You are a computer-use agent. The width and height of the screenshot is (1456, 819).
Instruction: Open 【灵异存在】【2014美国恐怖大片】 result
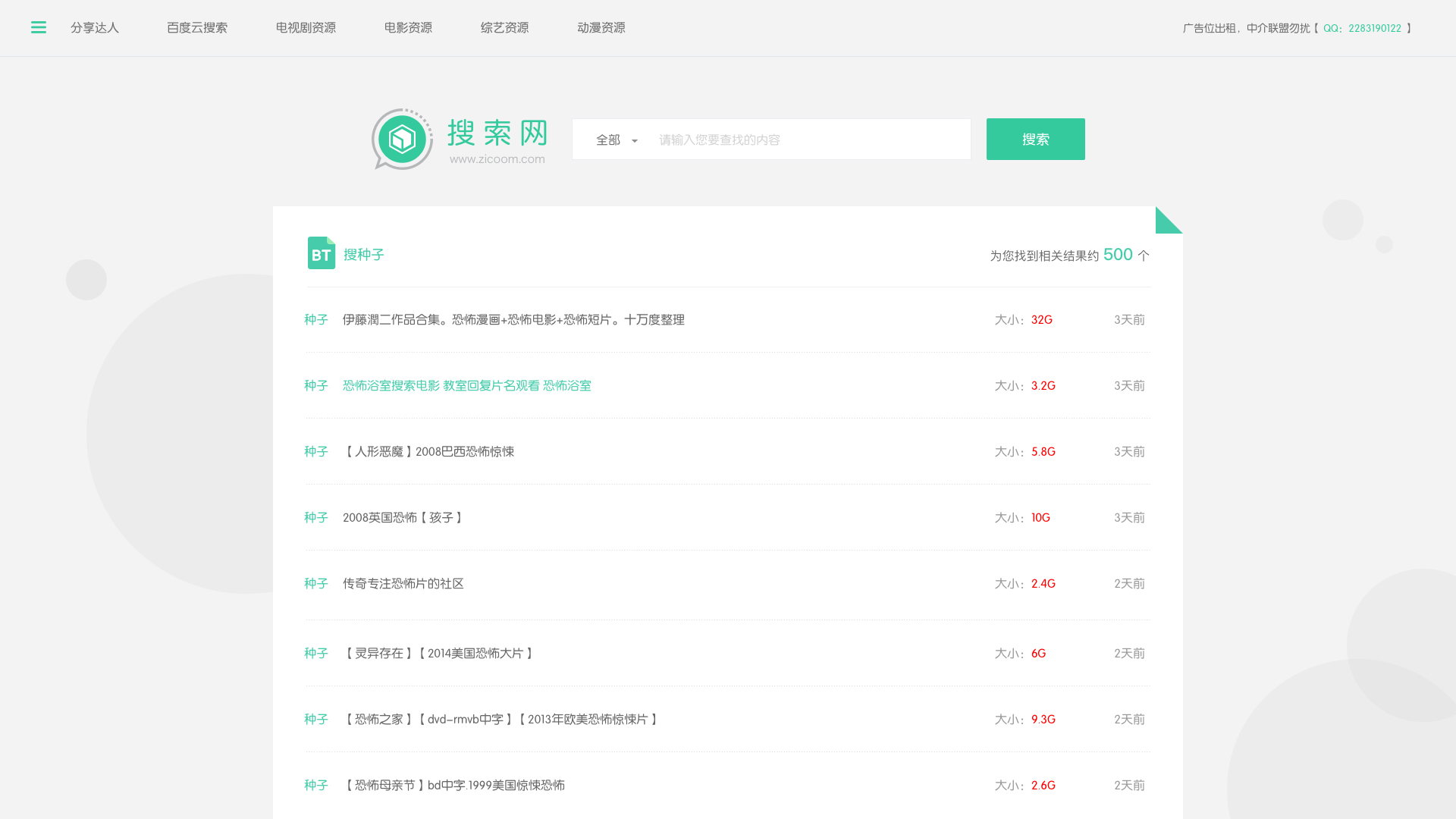point(439,654)
